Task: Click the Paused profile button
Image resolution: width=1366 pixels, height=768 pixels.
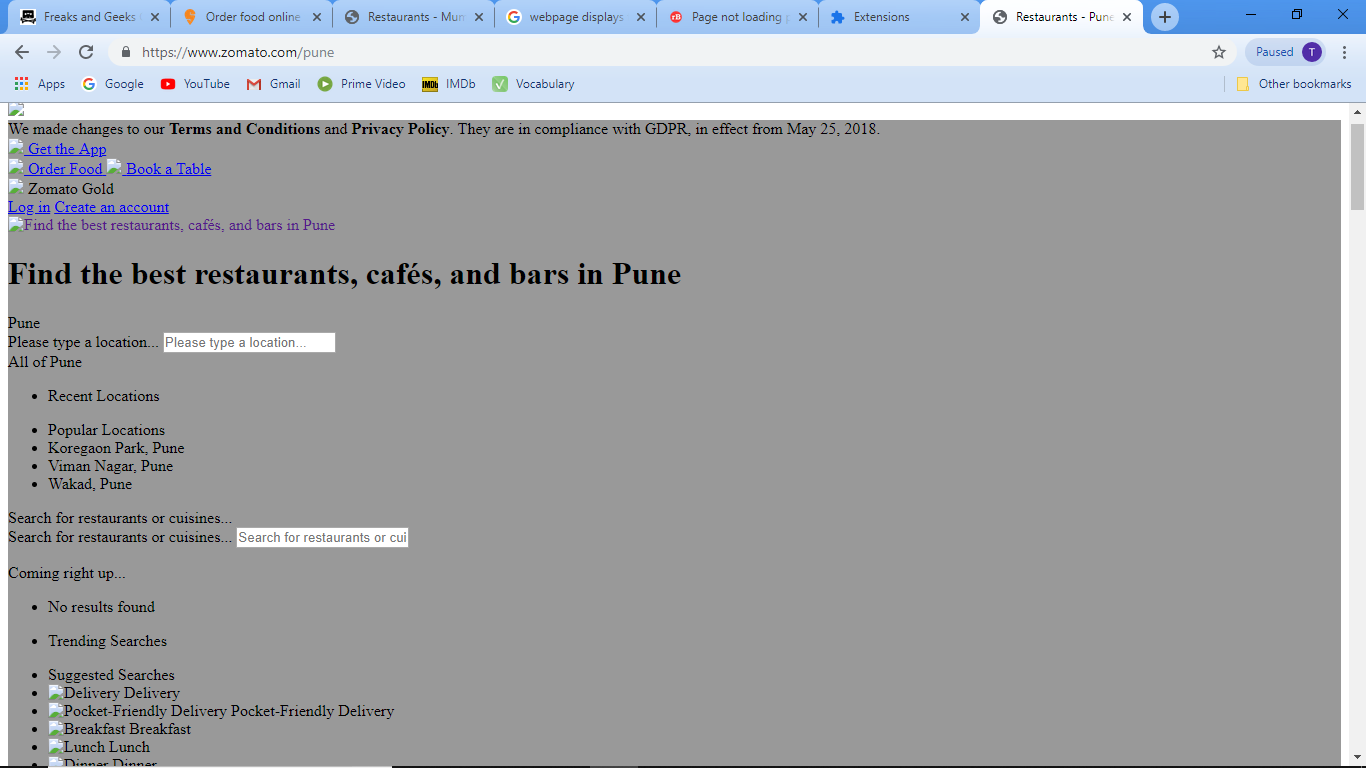Action: coord(1286,52)
